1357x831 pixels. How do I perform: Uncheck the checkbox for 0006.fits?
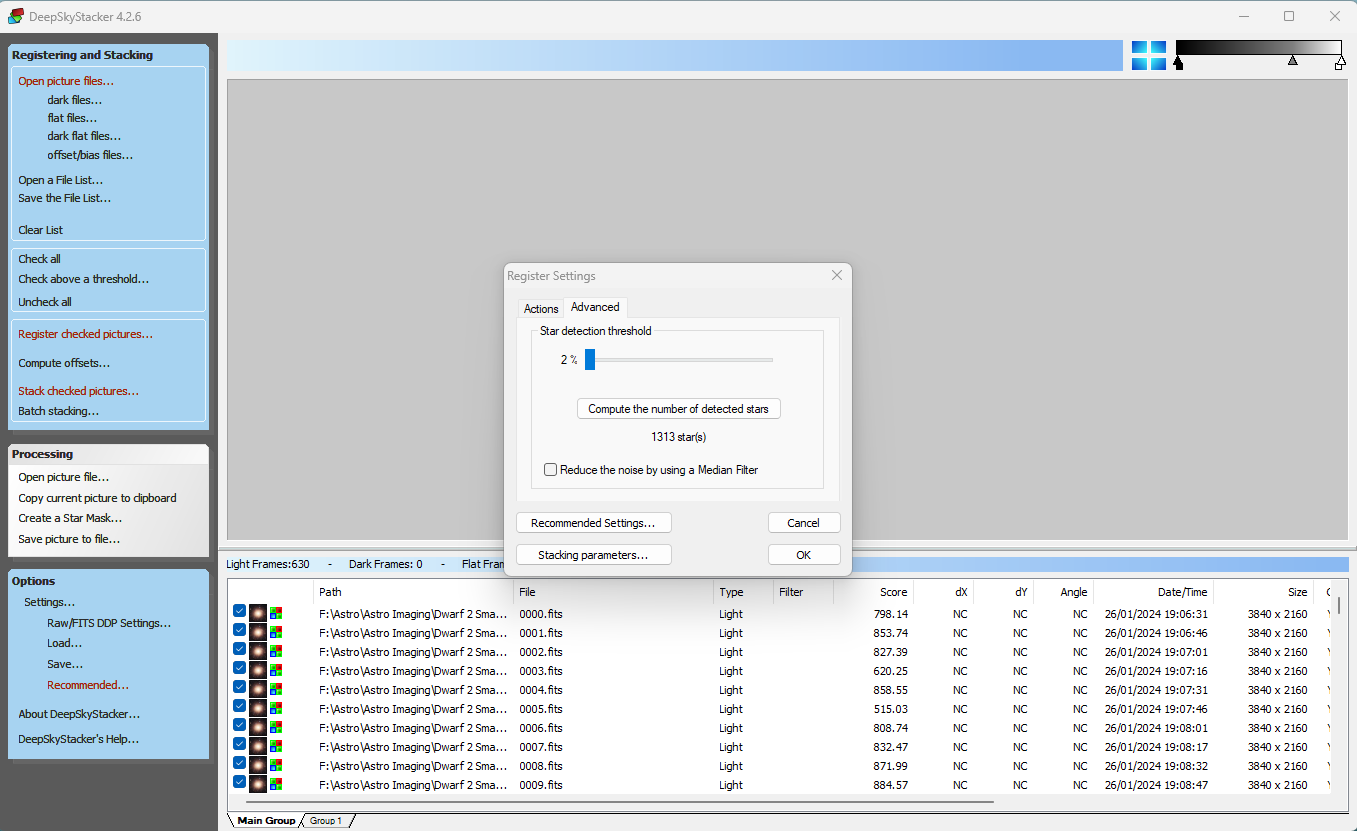pos(240,724)
